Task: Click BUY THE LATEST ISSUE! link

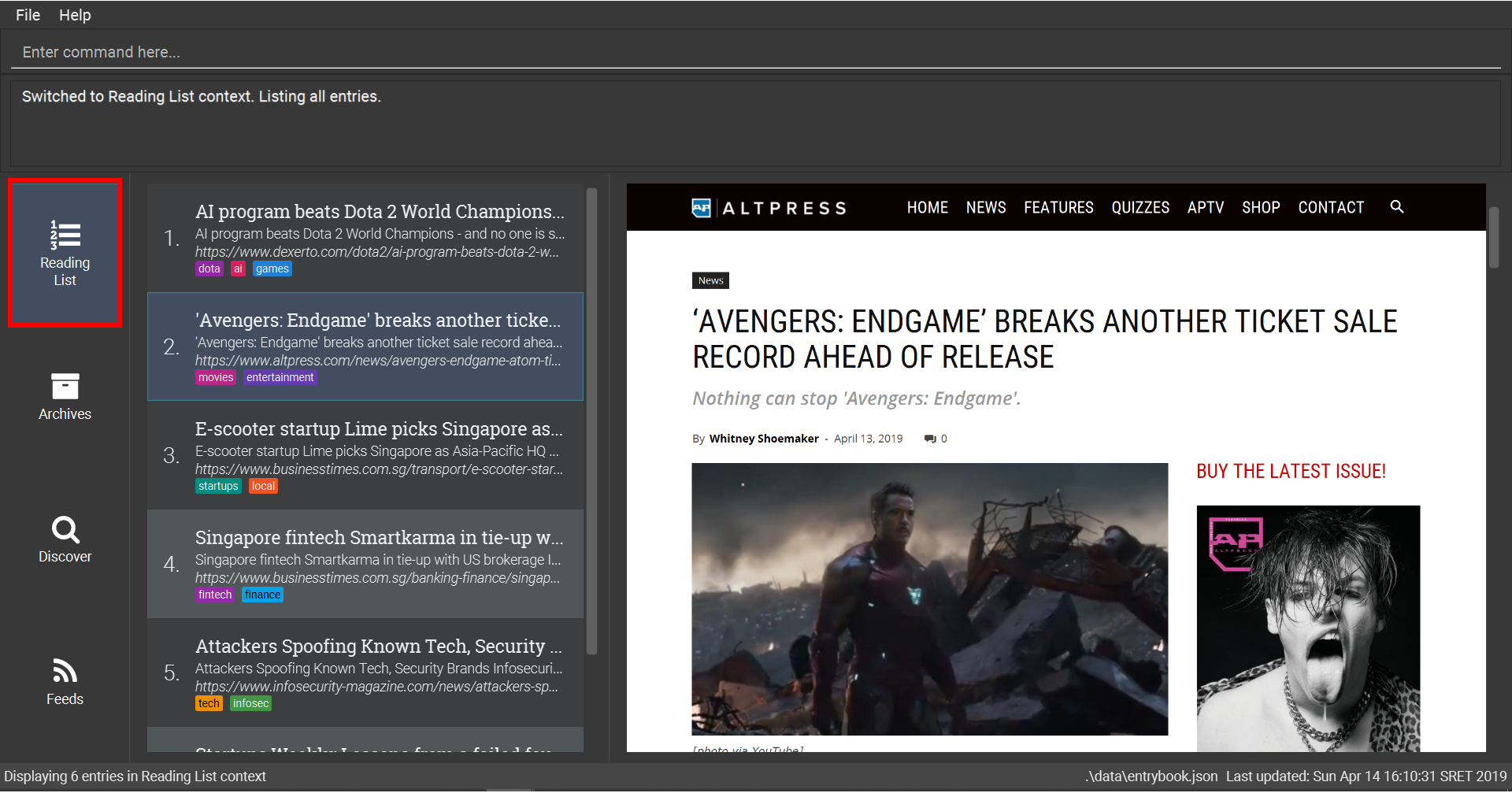Action: click(x=1291, y=471)
